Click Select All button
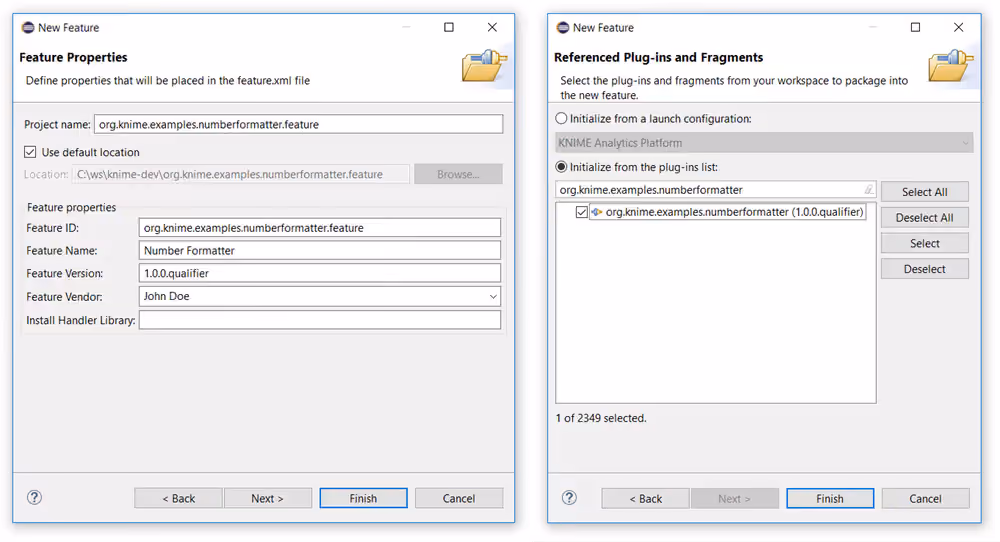This screenshot has width=1000, height=542. click(x=925, y=192)
